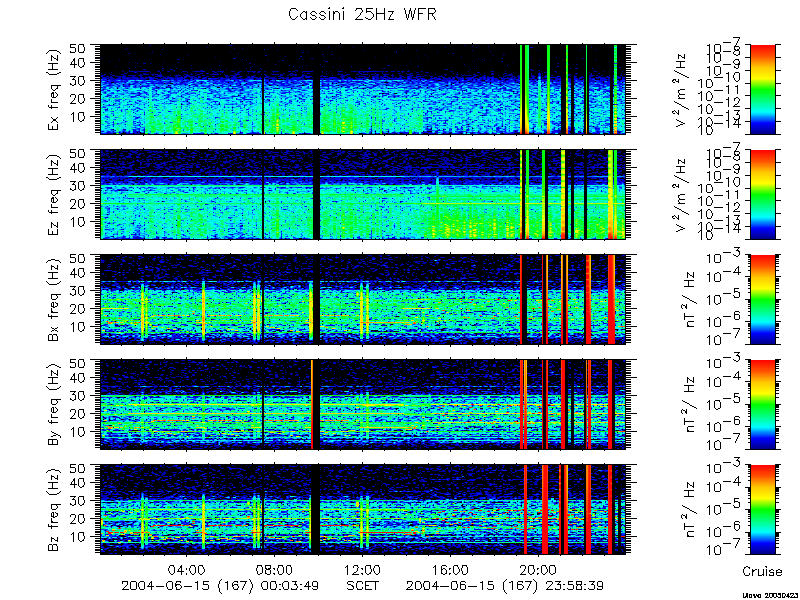Click the Ez panel color scale bar
The width and height of the screenshot is (800, 600).
pyautogui.click(x=762, y=194)
